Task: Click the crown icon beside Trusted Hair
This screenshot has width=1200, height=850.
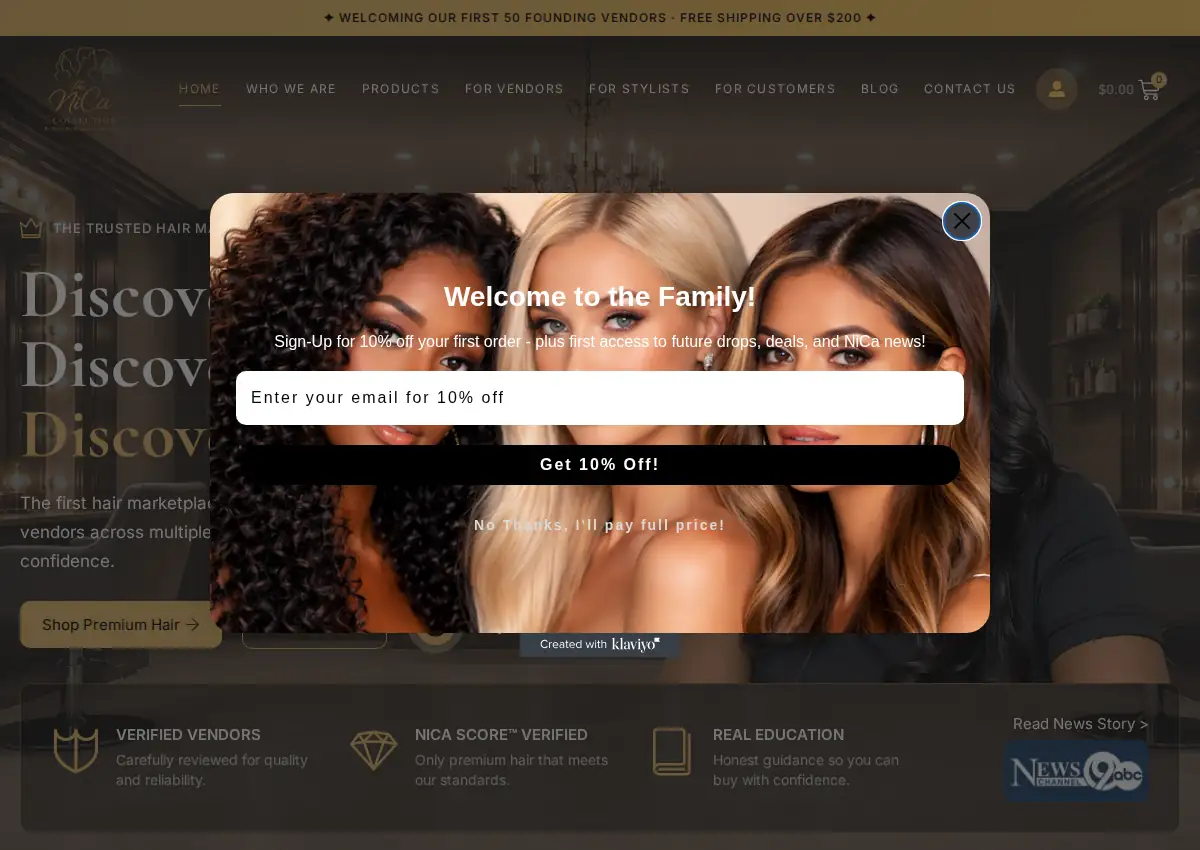Action: (x=31, y=228)
